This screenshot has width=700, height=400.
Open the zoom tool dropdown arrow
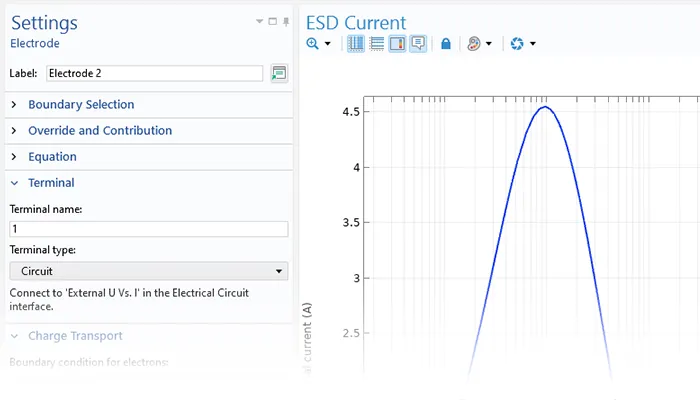point(326,44)
